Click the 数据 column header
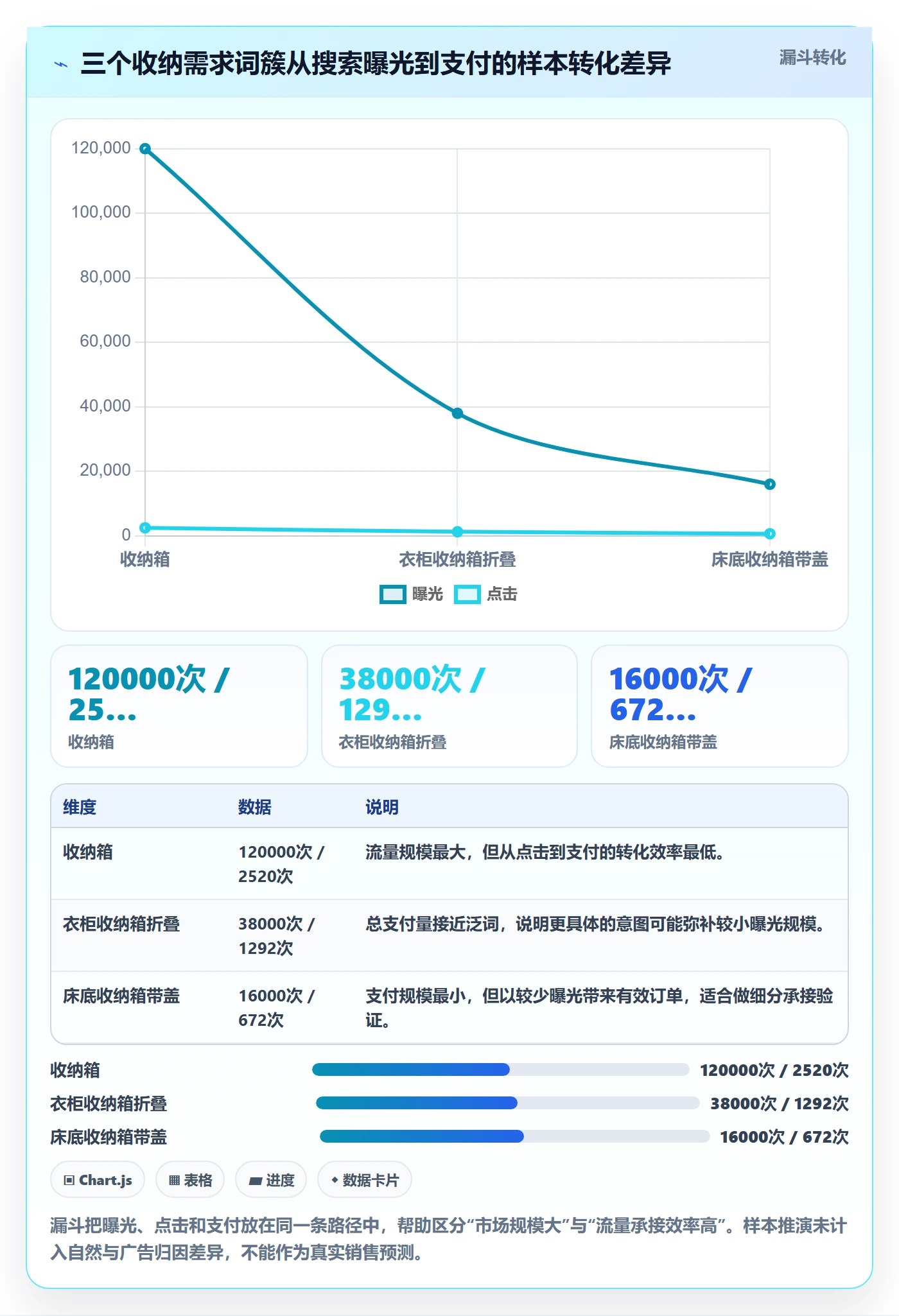 (x=255, y=807)
